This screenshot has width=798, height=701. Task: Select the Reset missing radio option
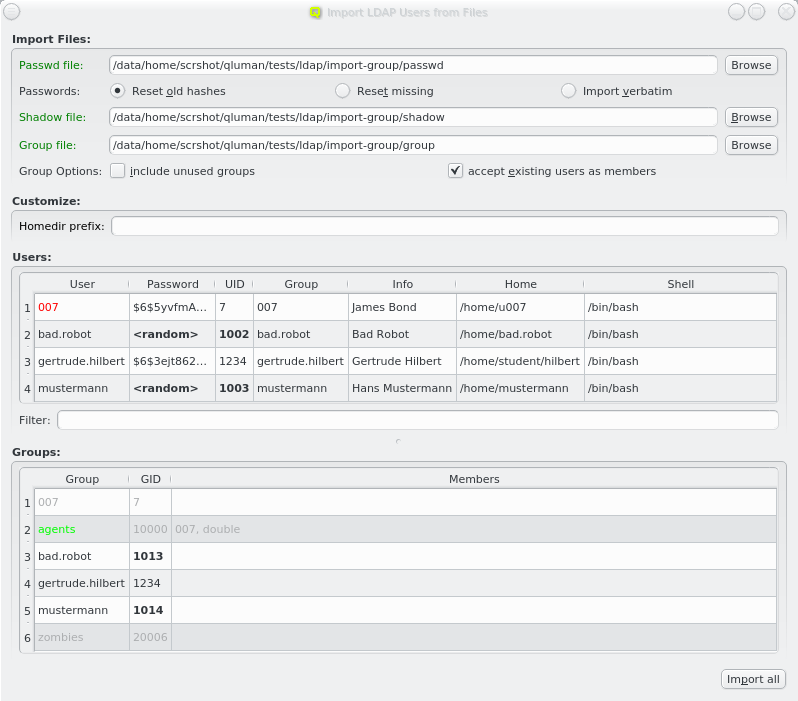(x=343, y=91)
